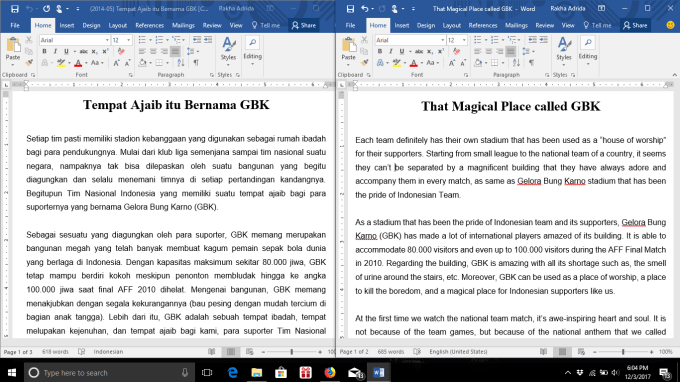Image resolution: width=680 pixels, height=382 pixels.
Task: Center-align text in left window
Action: tap(153, 52)
